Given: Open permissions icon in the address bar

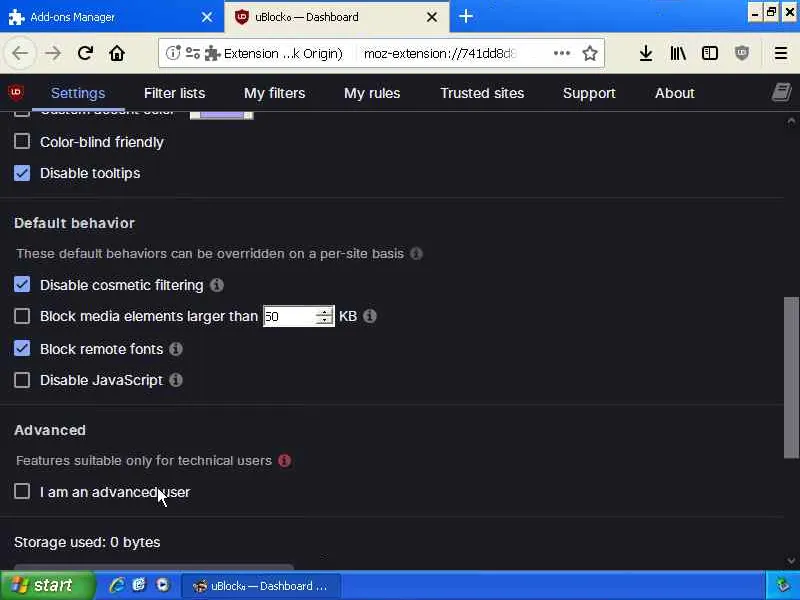Looking at the screenshot, I should click(x=193, y=53).
